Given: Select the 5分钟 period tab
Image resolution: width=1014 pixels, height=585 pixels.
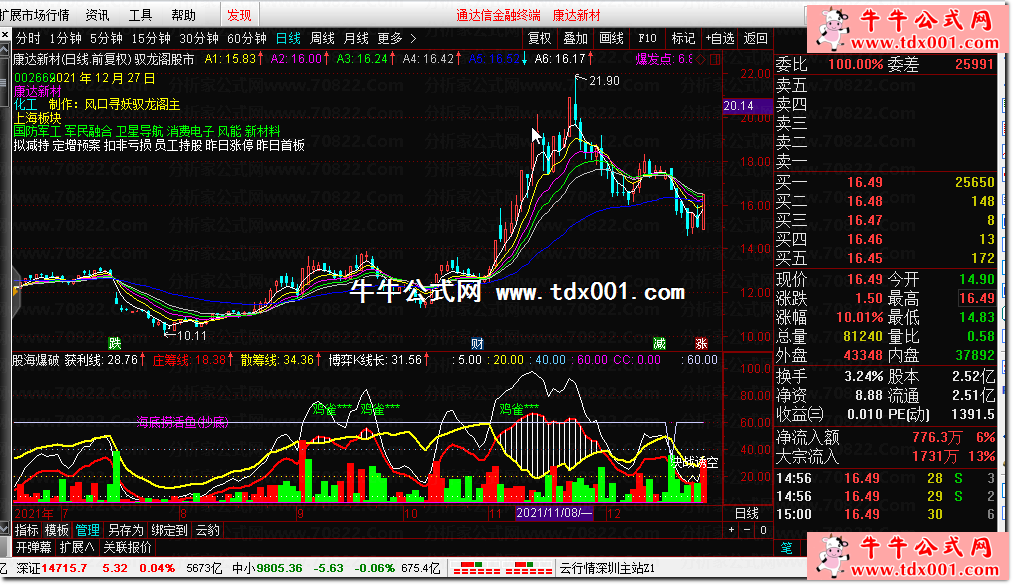Looking at the screenshot, I should click(106, 39).
